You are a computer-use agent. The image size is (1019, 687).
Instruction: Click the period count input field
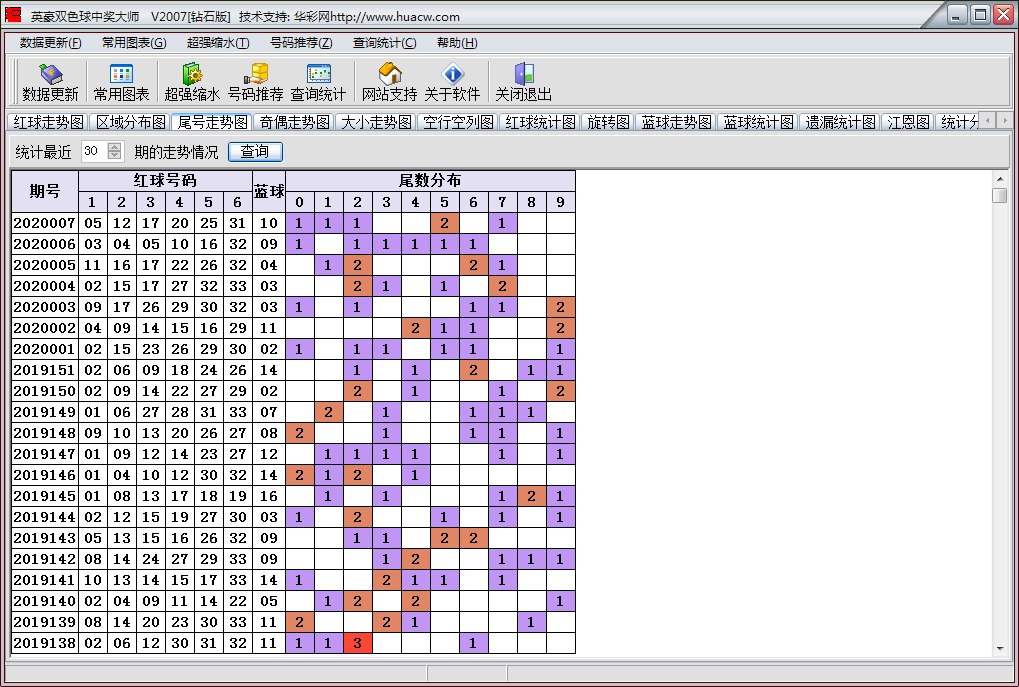click(x=93, y=151)
